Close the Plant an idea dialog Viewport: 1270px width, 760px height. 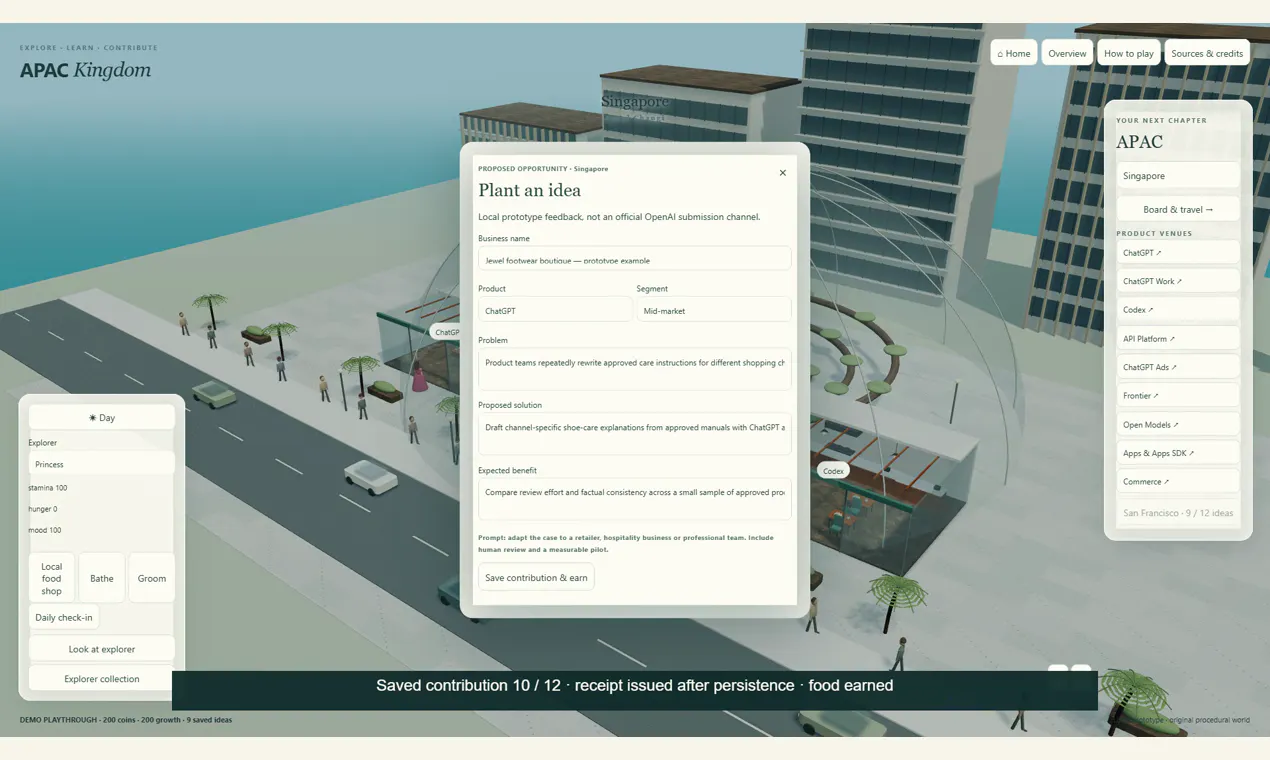pos(782,173)
